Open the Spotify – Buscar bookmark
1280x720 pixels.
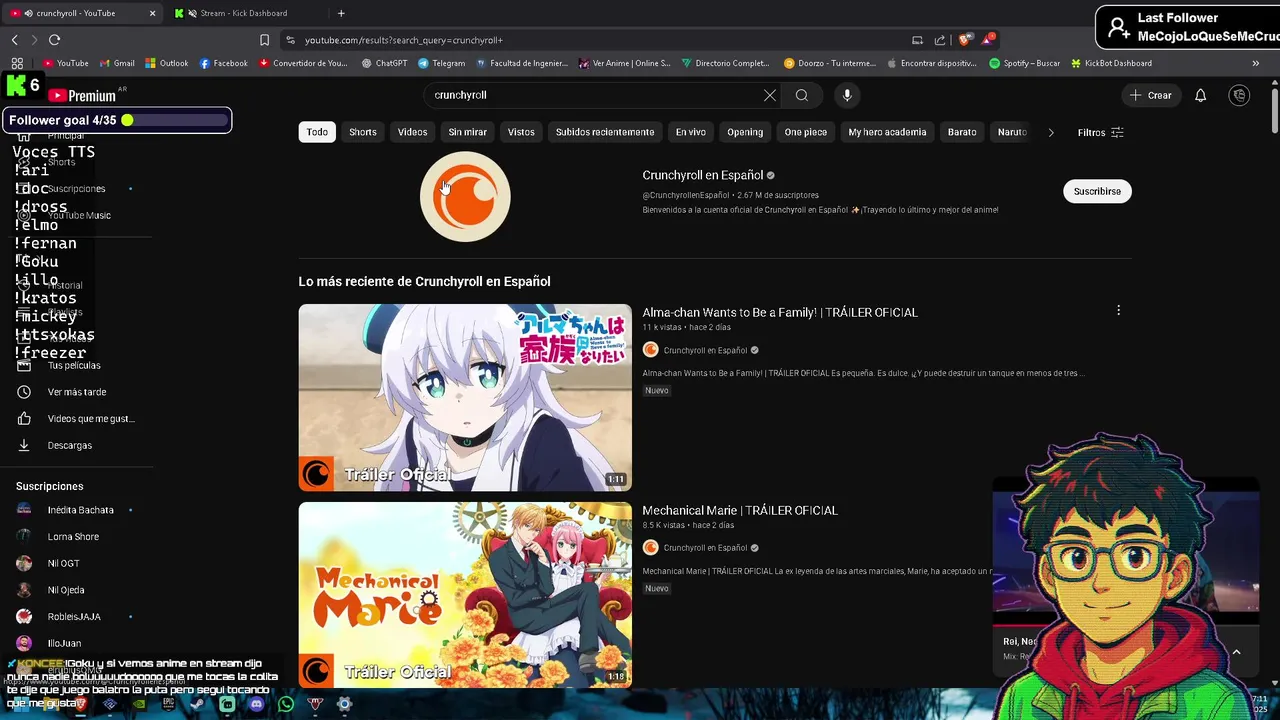[1025, 63]
